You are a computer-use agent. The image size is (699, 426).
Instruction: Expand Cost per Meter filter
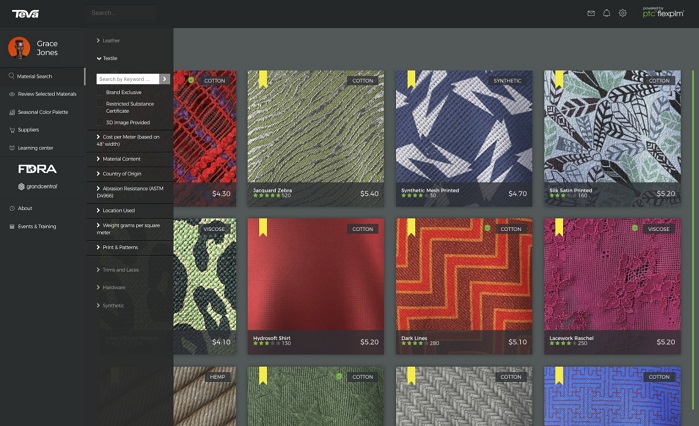click(98, 137)
